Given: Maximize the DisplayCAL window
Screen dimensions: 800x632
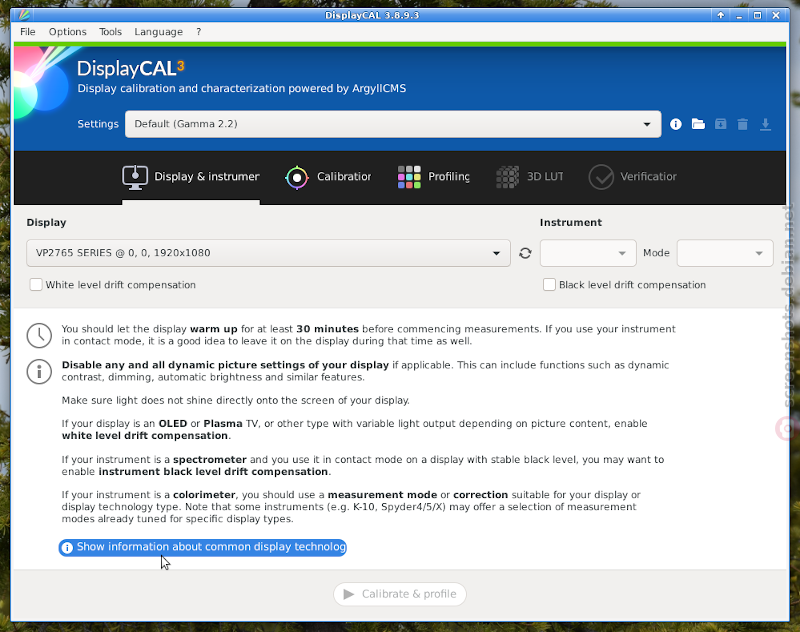Looking at the screenshot, I should [x=758, y=15].
